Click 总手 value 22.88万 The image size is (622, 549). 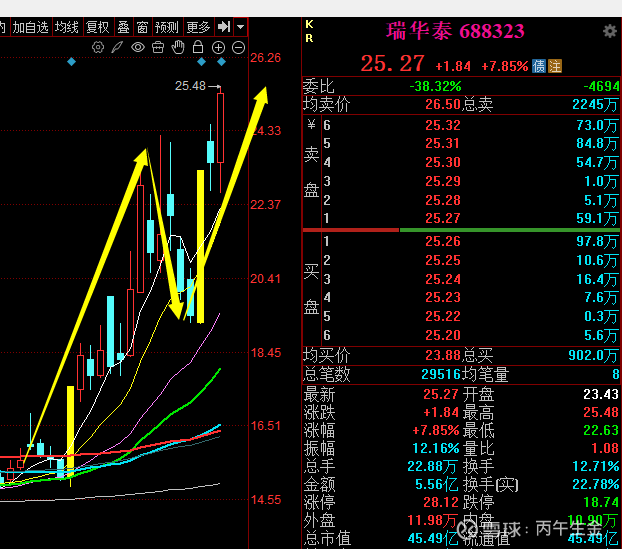click(x=432, y=466)
